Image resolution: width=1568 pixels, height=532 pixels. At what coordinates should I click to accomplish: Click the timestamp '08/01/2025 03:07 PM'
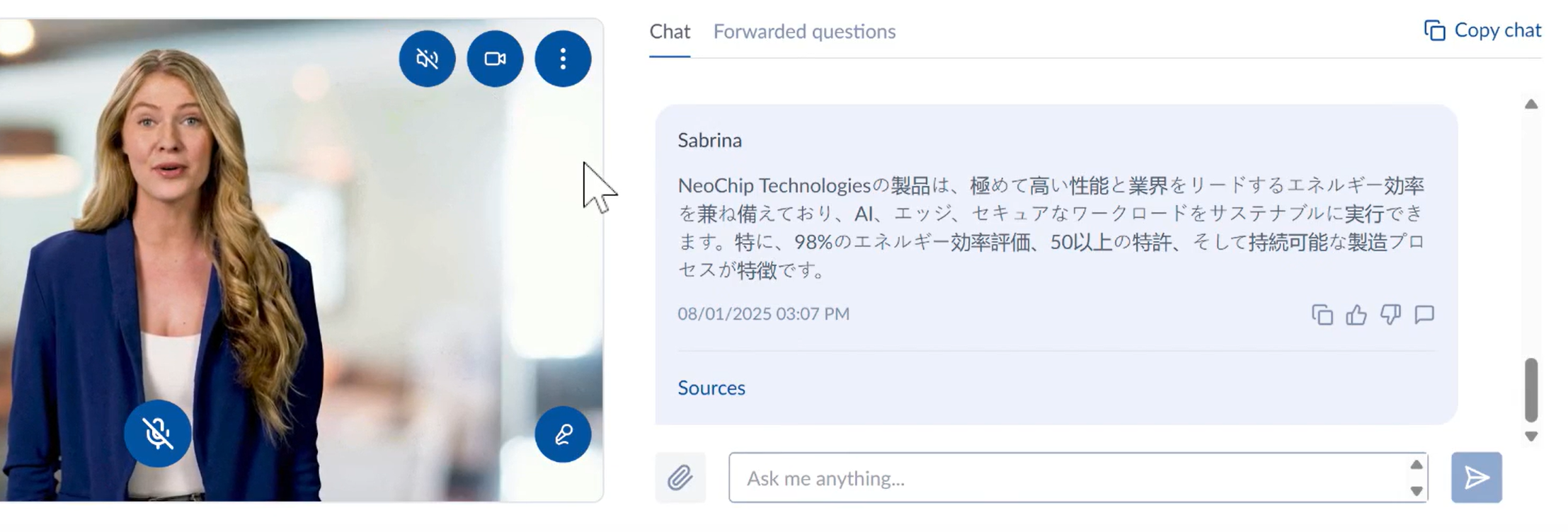pos(763,313)
